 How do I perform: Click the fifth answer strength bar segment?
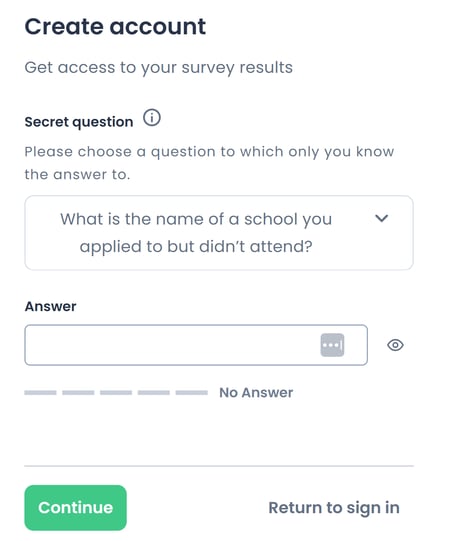click(192, 393)
